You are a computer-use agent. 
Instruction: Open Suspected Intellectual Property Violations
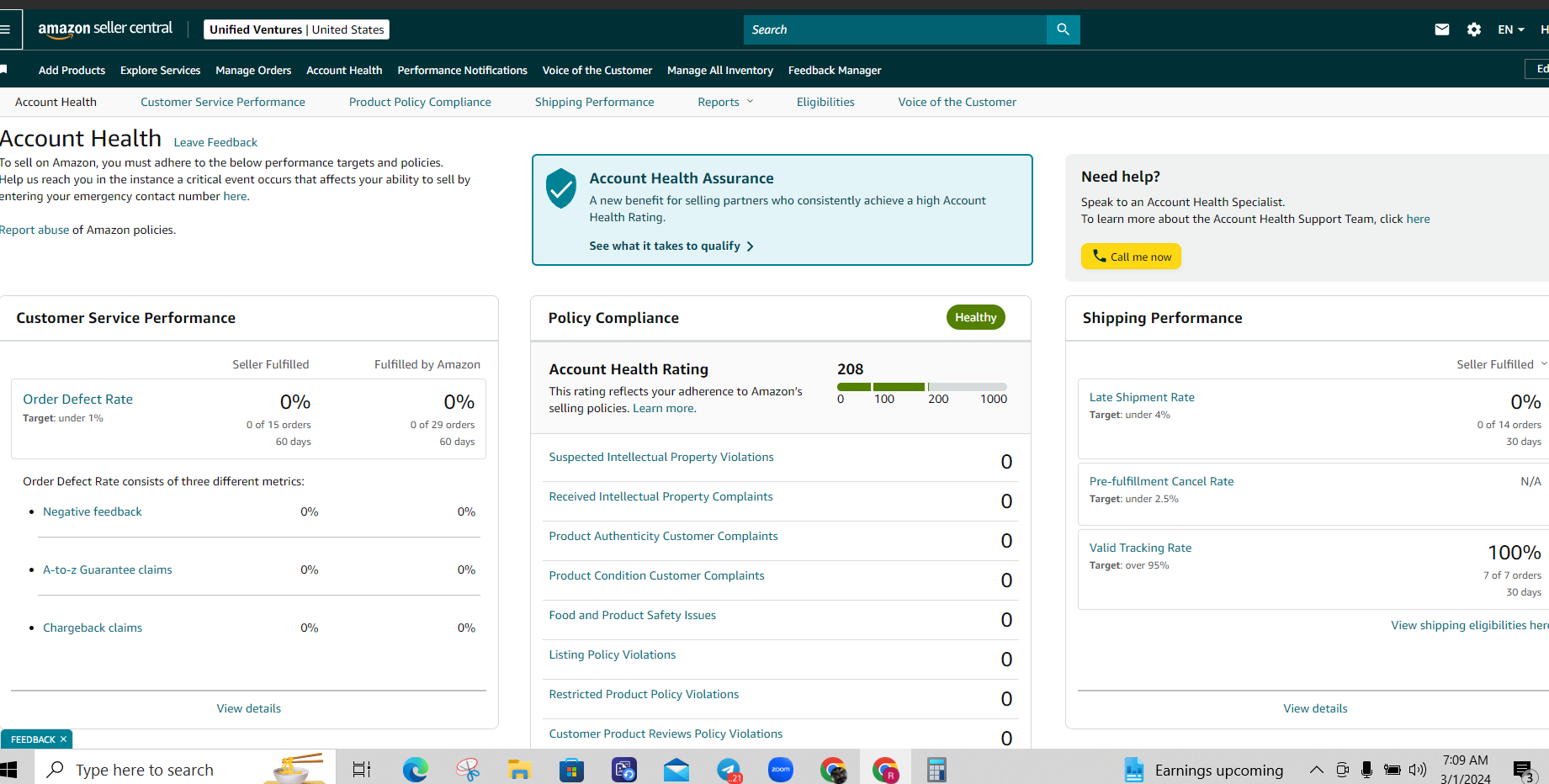coord(661,457)
